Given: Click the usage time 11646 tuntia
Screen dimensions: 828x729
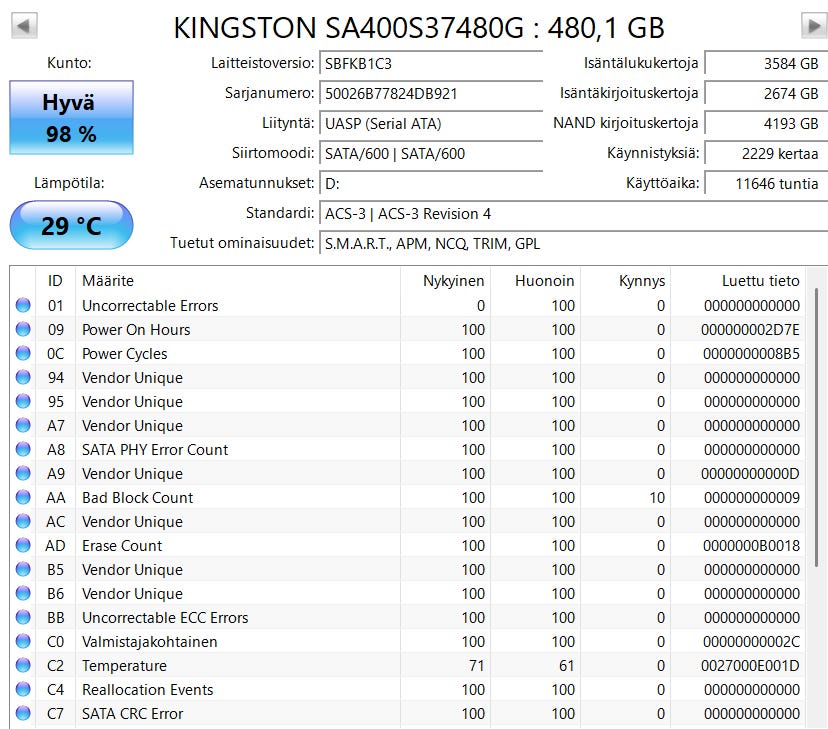Looking at the screenshot, I should [x=766, y=184].
